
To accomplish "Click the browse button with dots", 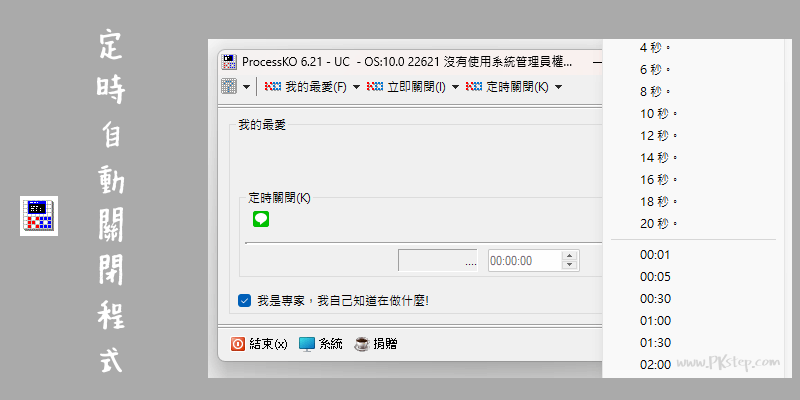I will point(438,261).
